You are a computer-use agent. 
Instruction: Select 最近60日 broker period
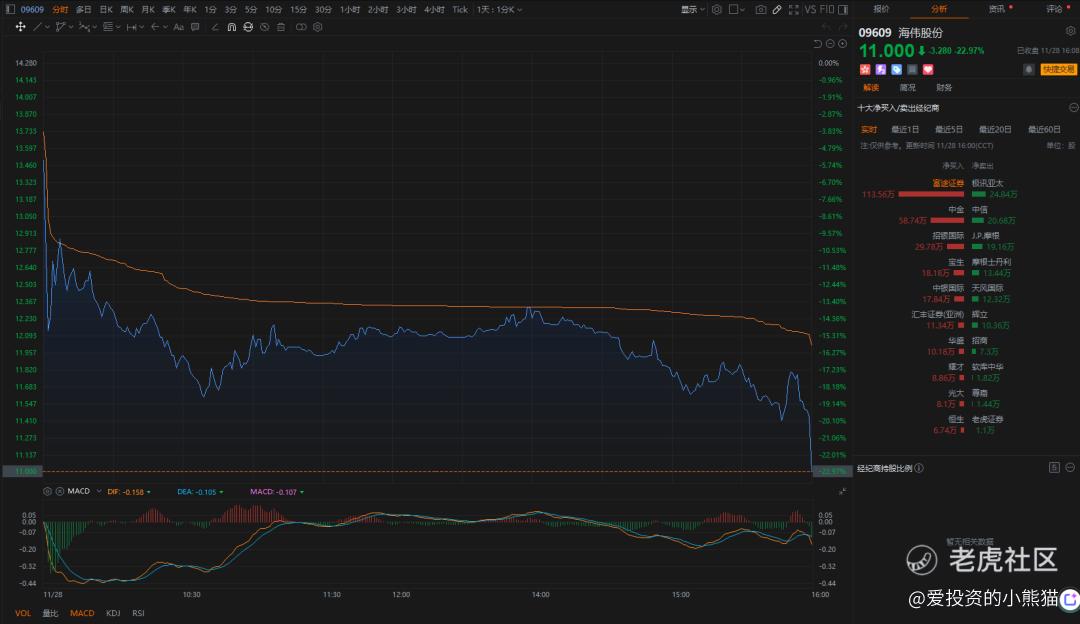[x=1044, y=129]
